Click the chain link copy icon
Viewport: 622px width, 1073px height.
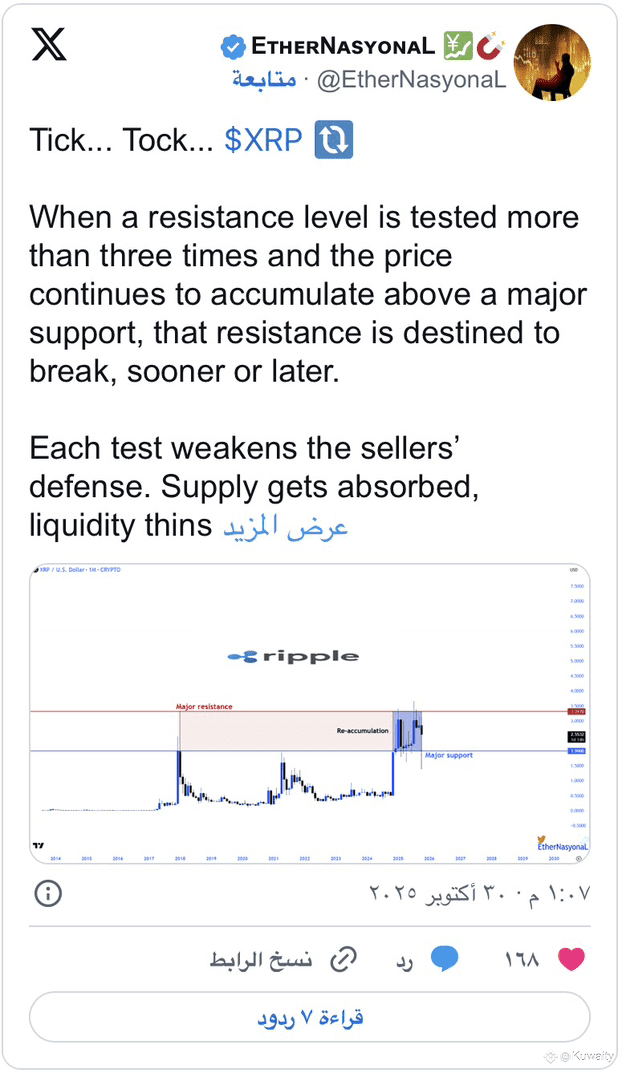pos(343,960)
